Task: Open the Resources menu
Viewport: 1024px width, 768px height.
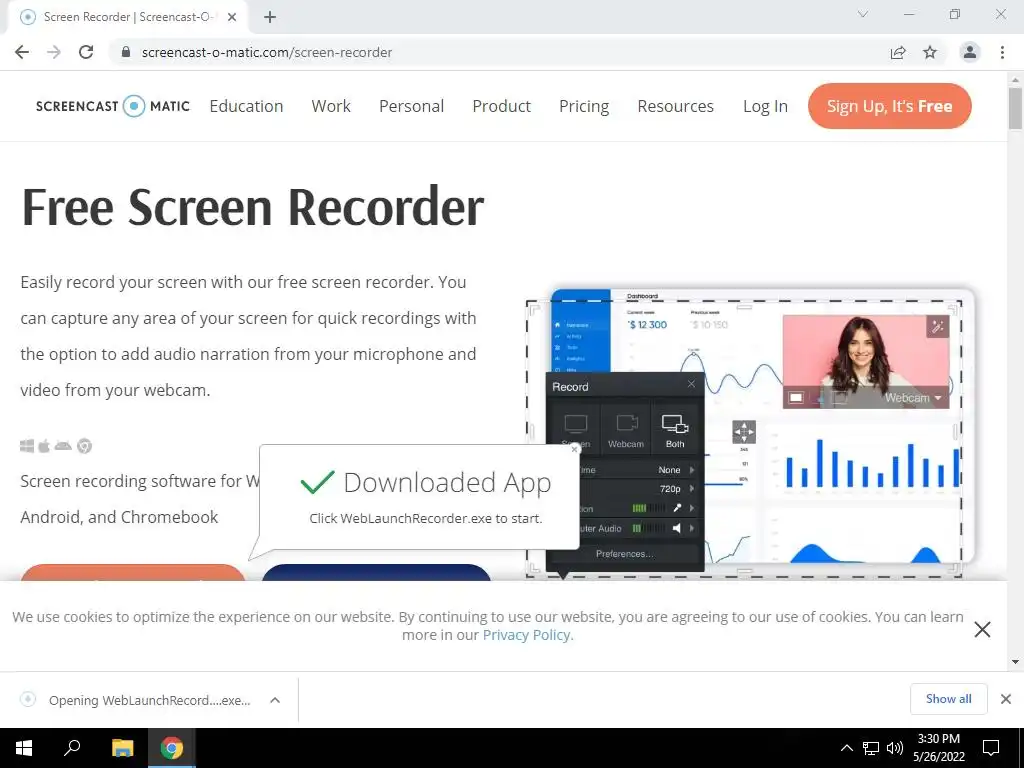Action: [675, 106]
